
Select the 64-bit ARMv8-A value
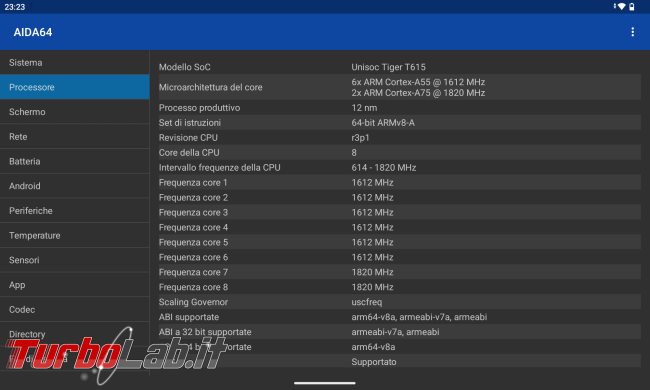[x=383, y=123]
